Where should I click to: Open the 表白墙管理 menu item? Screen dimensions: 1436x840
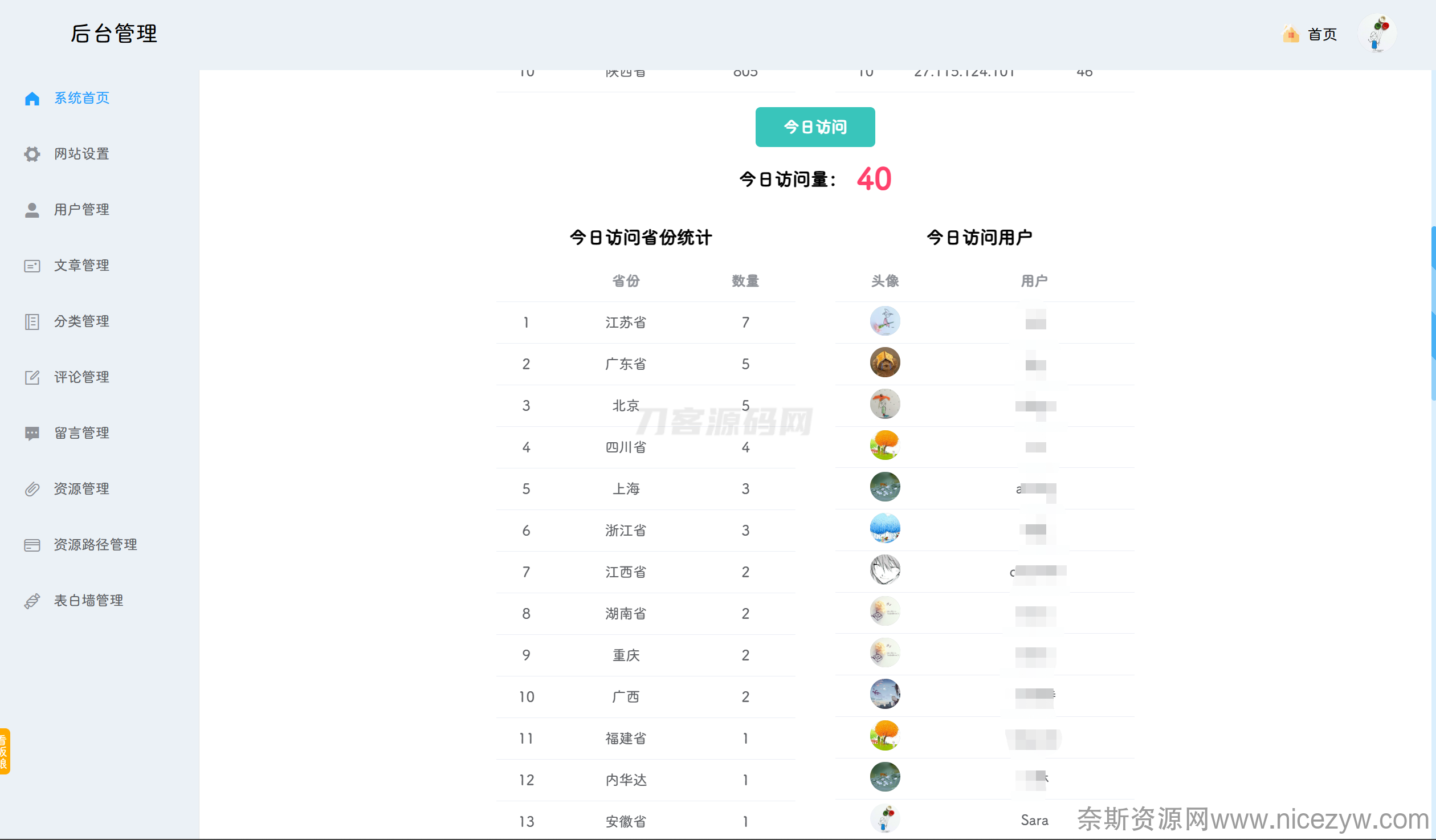(x=88, y=601)
